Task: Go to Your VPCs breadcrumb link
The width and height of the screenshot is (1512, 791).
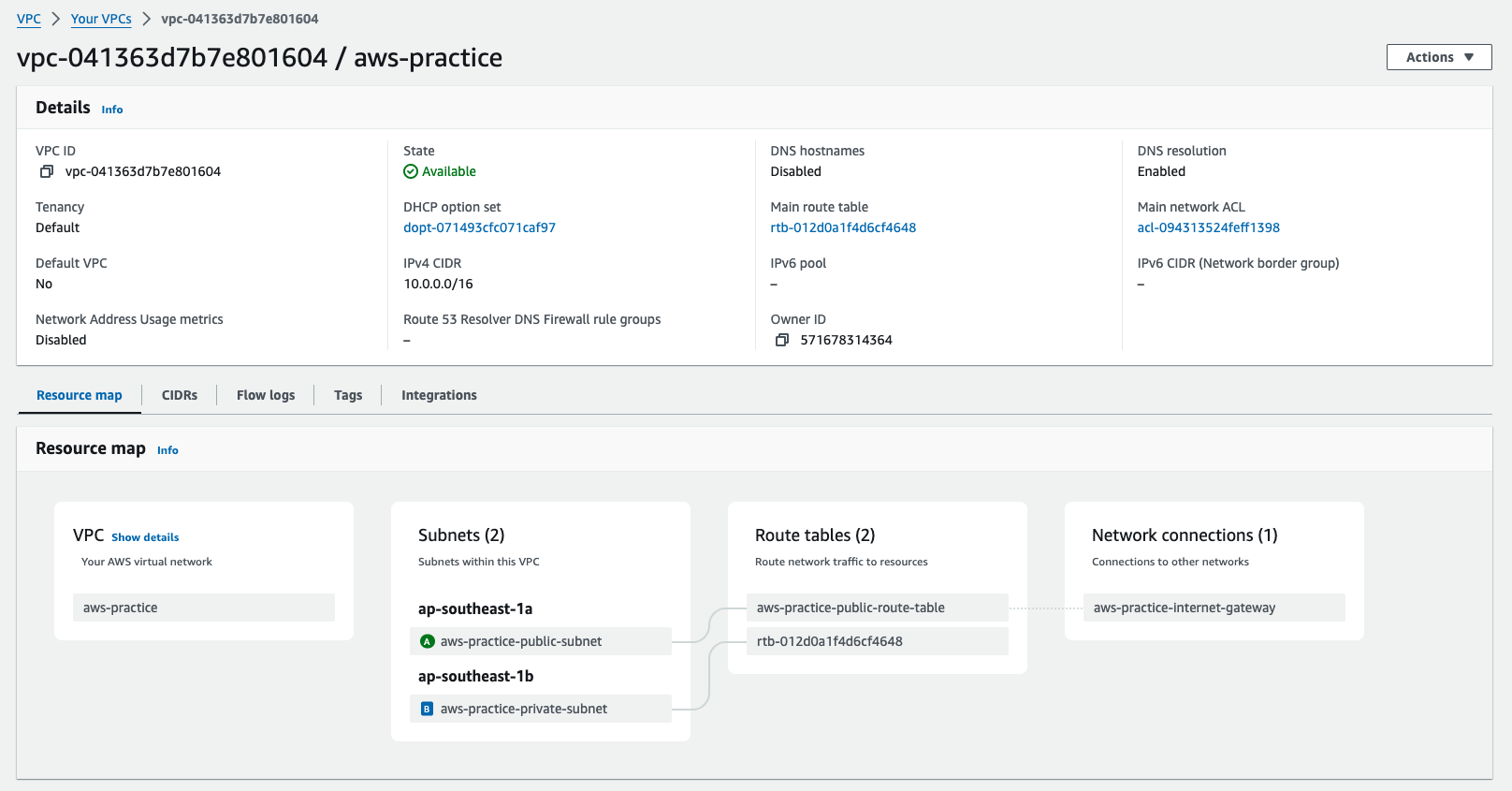Action: [101, 19]
